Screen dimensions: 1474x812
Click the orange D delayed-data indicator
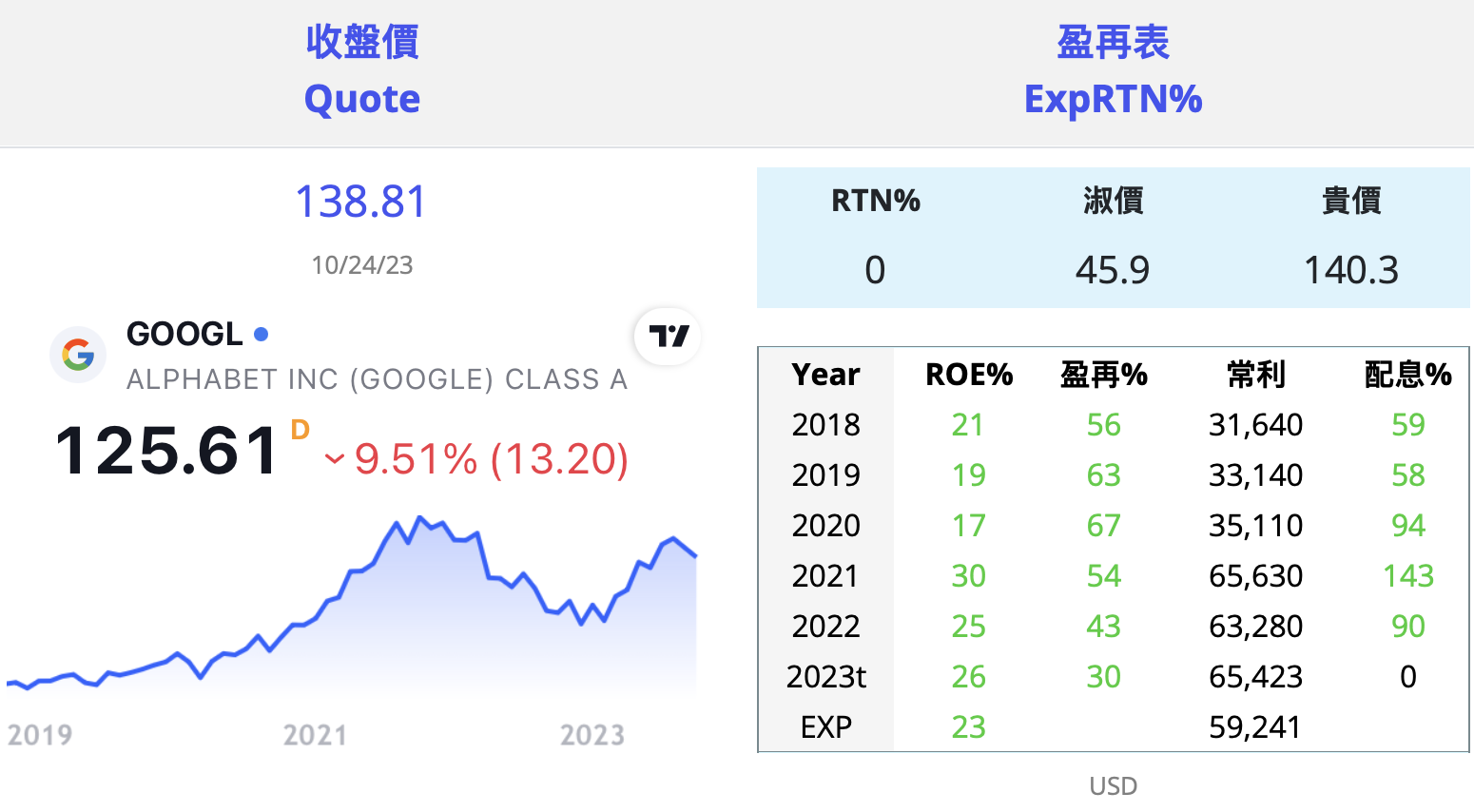301,430
